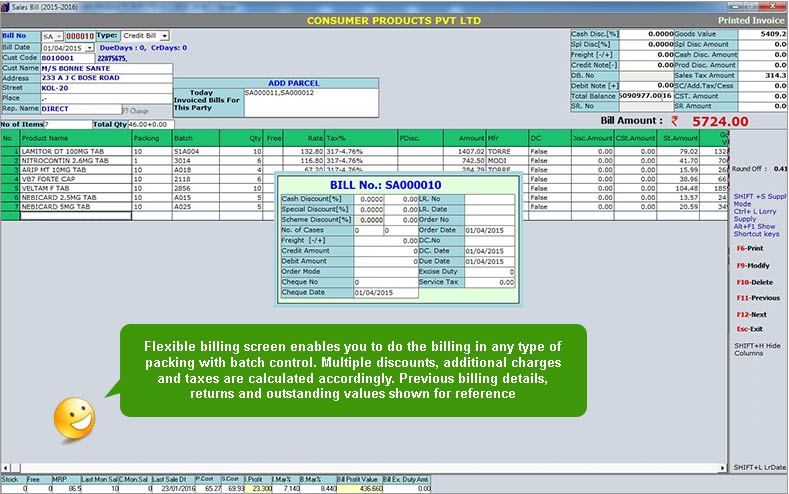Click the Cash Disc.[%] field at top
Viewport: 789px width, 494px height.
[x=647, y=34]
